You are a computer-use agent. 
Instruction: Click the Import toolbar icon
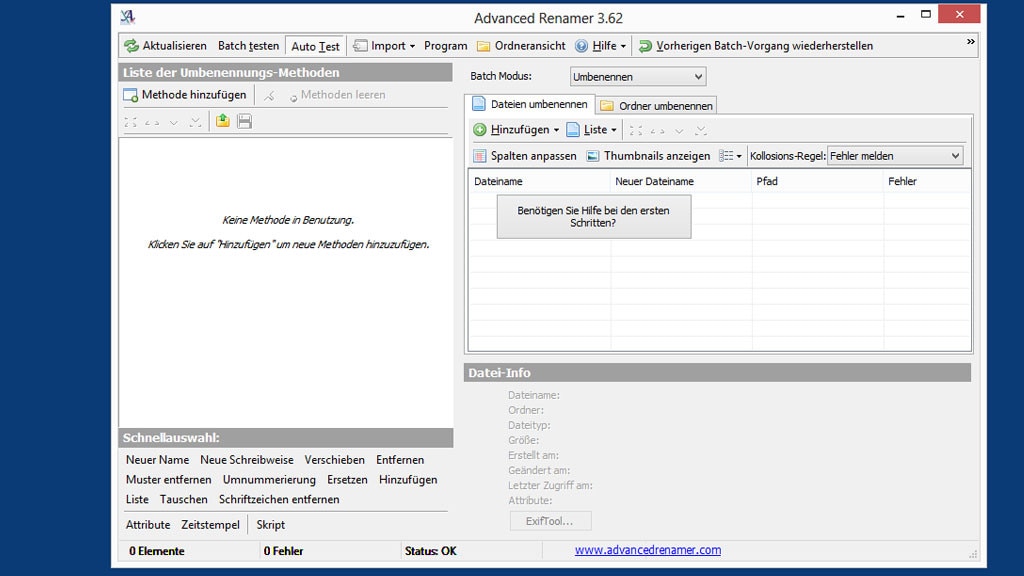360,46
